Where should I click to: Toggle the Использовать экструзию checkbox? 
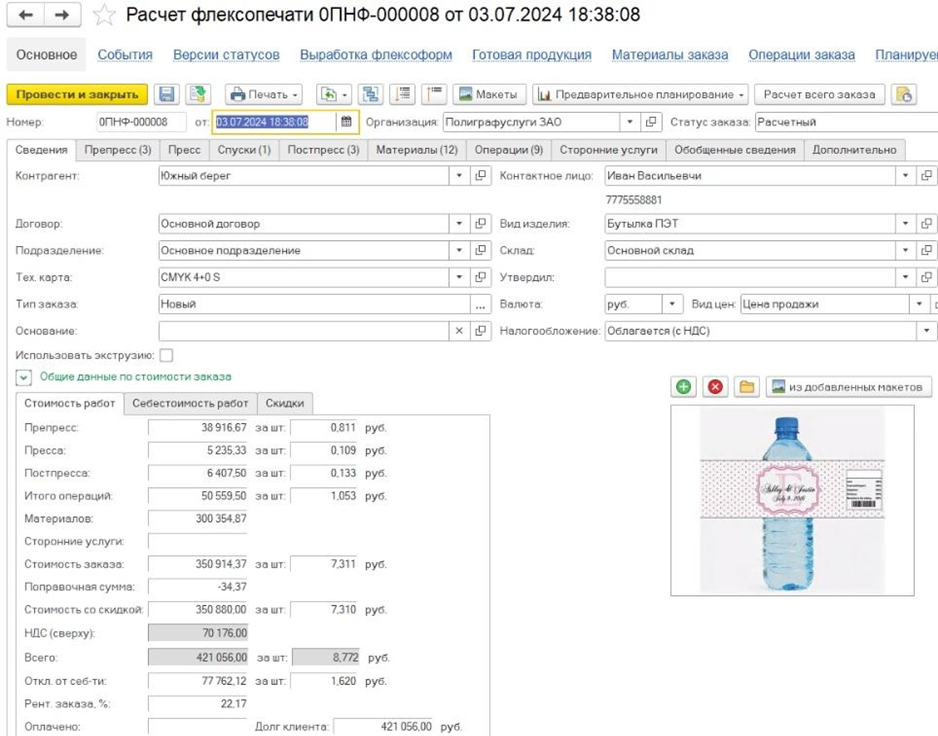tap(166, 355)
